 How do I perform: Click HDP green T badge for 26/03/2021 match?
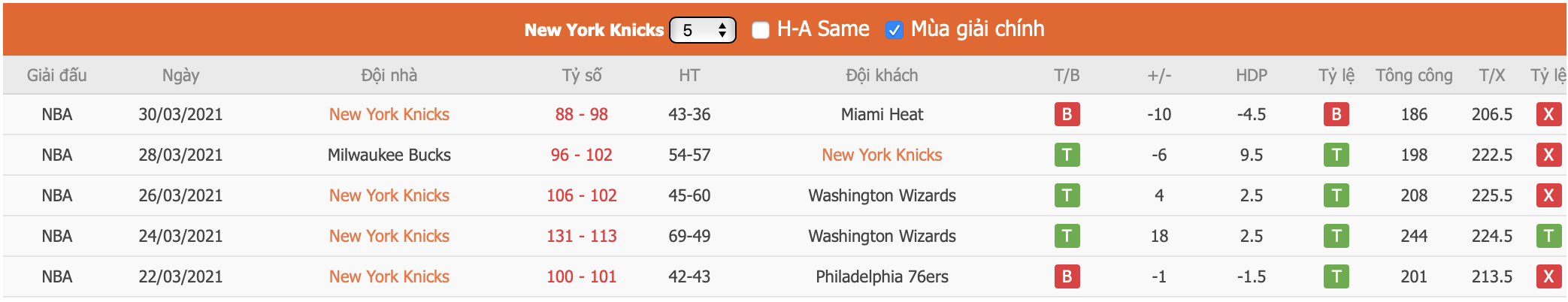click(1336, 195)
